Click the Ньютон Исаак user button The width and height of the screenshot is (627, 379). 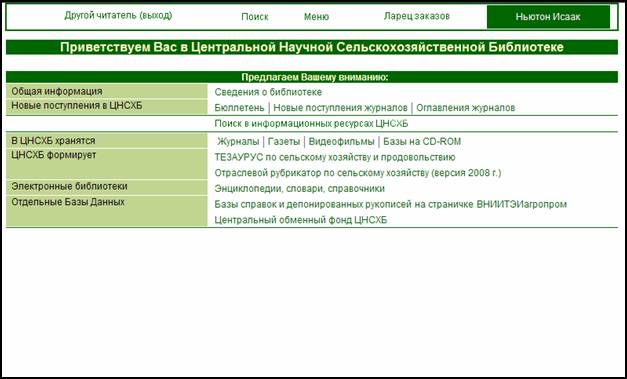click(x=548, y=17)
